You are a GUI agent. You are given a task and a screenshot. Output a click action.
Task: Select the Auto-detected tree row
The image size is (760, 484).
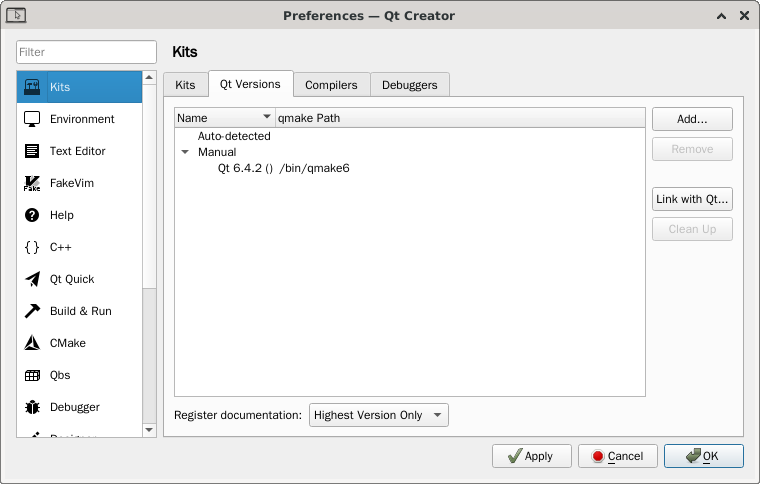(234, 136)
